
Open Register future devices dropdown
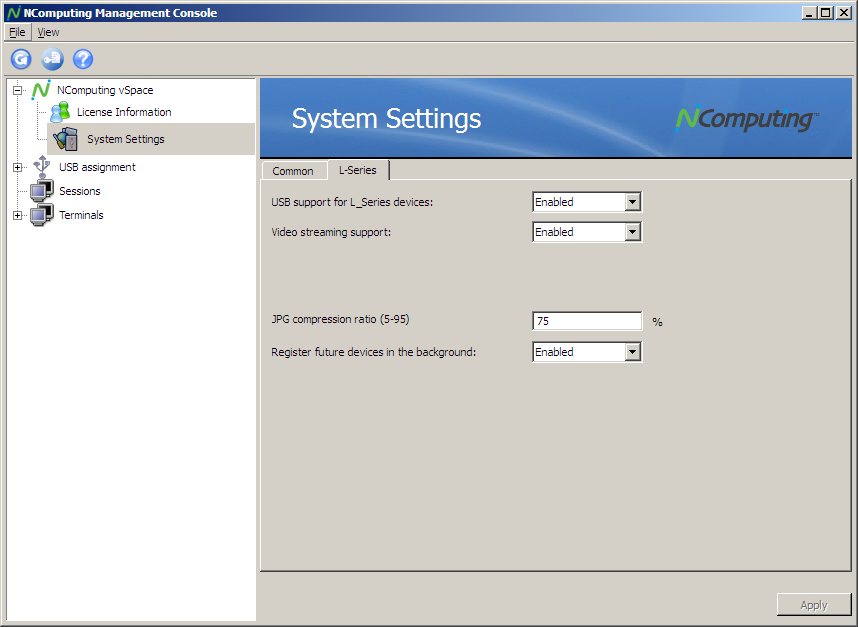633,352
